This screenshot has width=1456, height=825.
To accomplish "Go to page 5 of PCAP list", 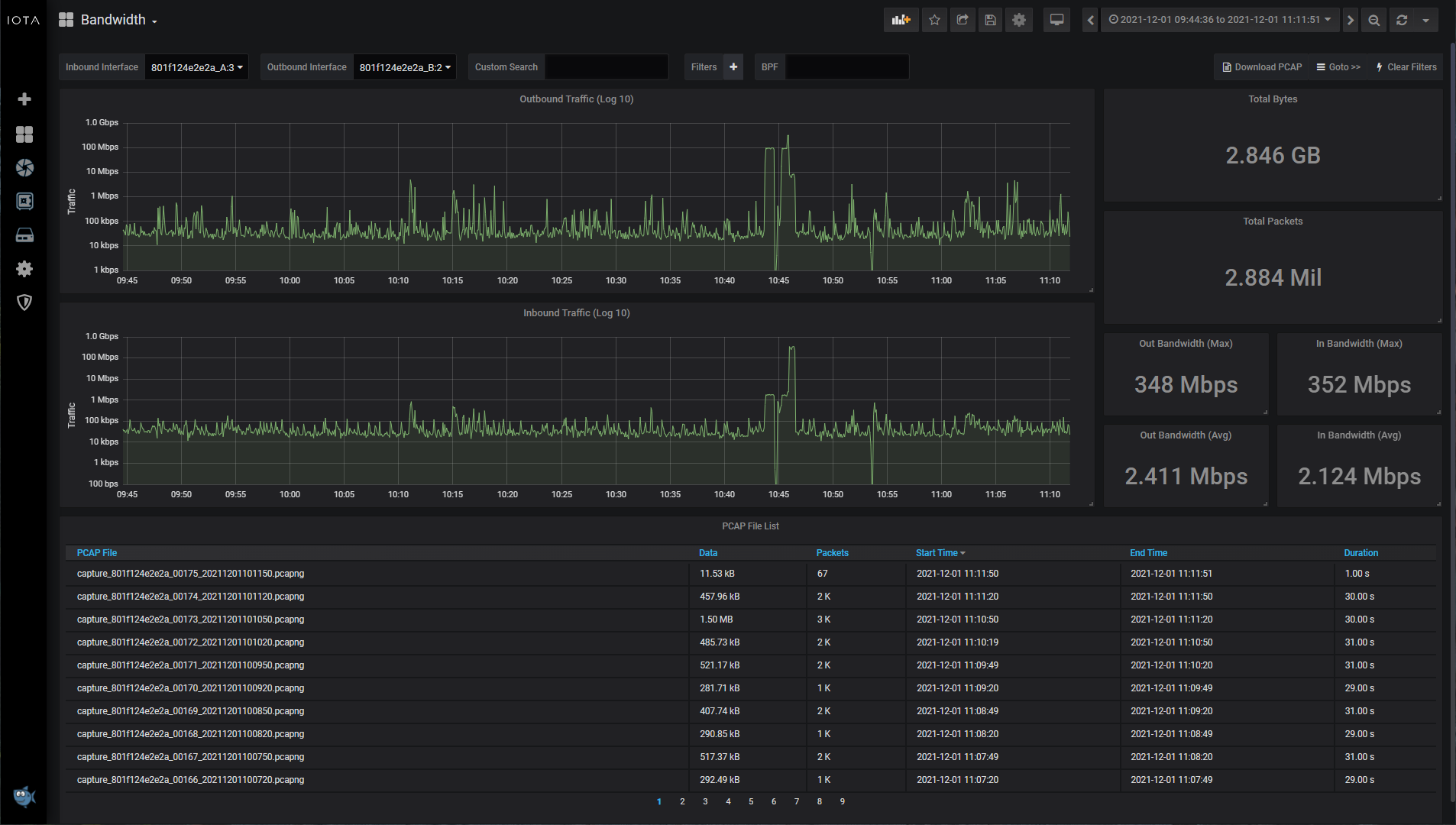I will 751,801.
